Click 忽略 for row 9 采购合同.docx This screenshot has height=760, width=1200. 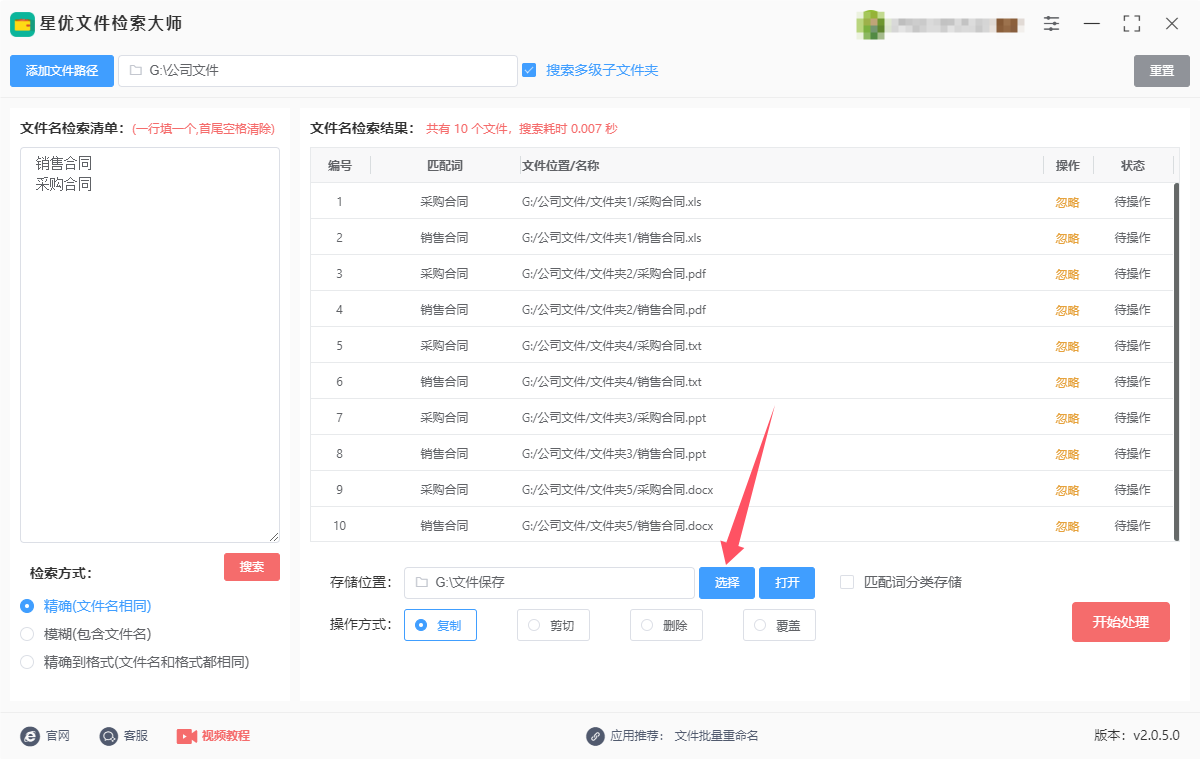[1067, 490]
